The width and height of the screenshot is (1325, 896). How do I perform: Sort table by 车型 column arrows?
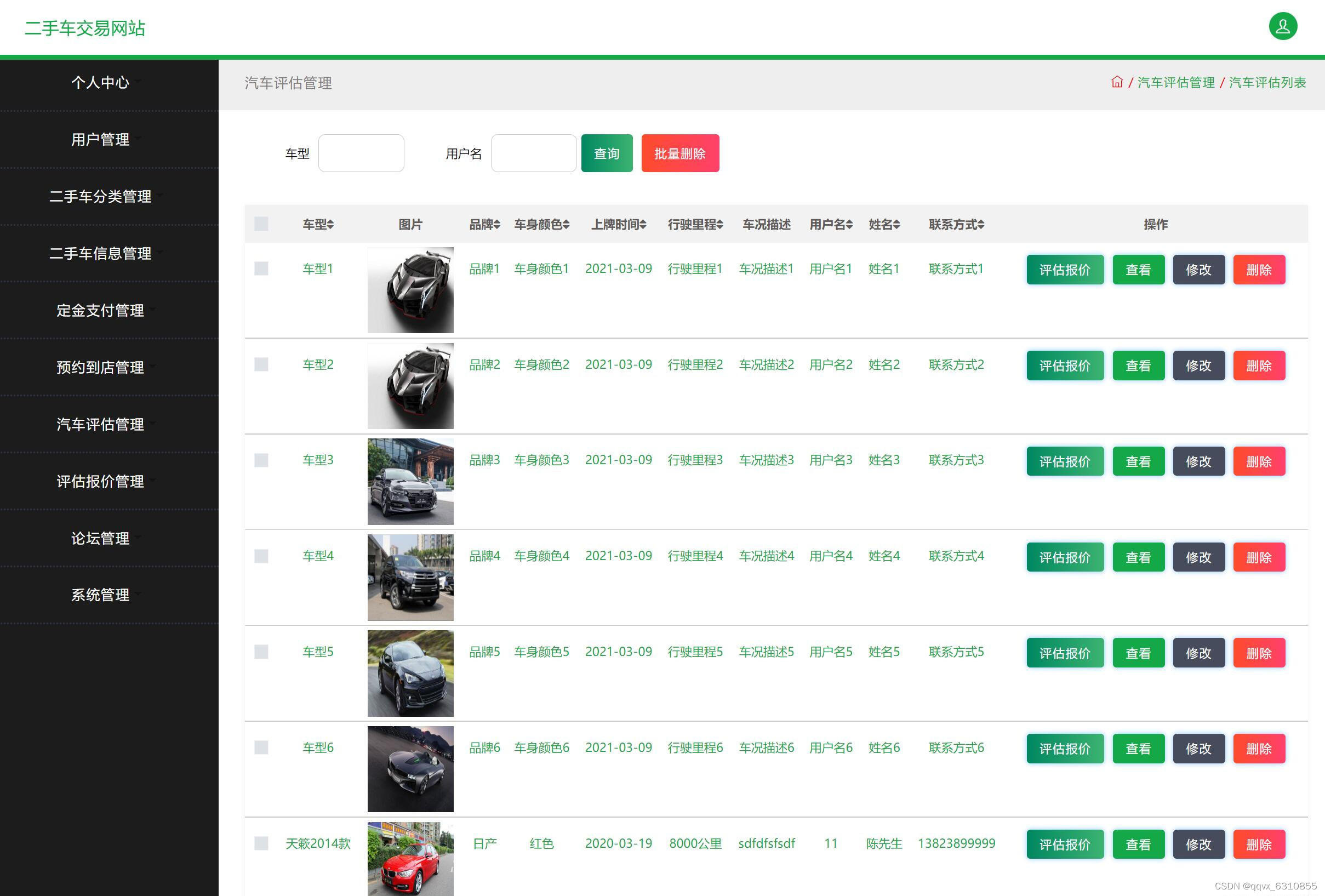(x=330, y=225)
